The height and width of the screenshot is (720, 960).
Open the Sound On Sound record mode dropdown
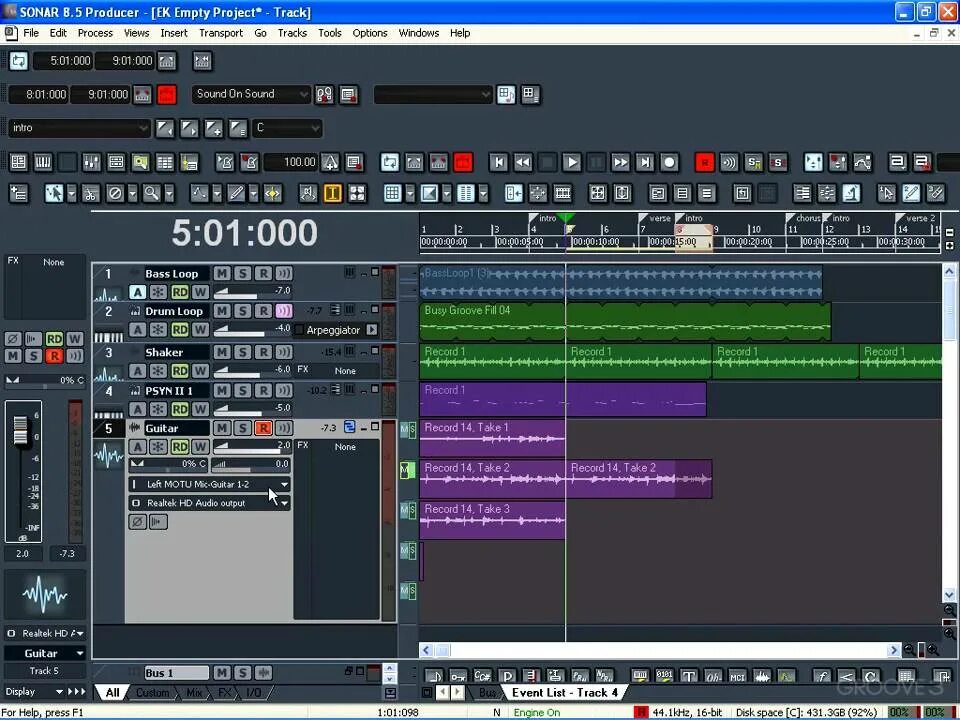click(251, 94)
